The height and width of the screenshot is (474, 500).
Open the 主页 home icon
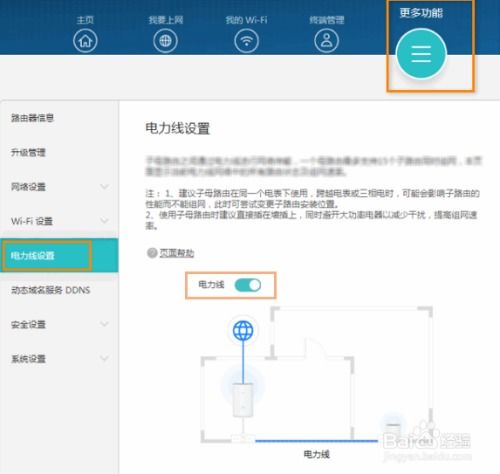(85, 41)
